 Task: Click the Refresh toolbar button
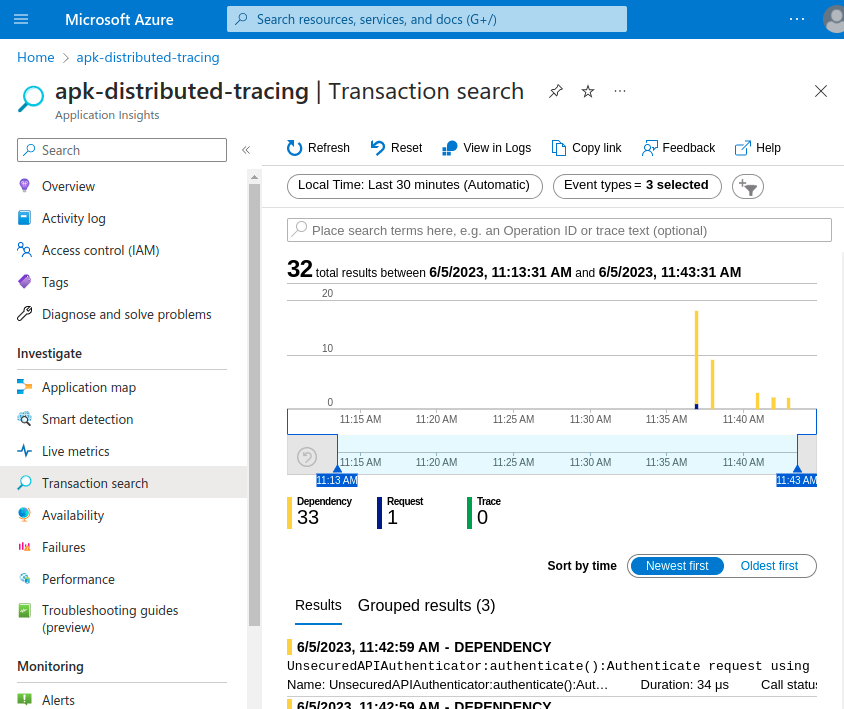[318, 148]
